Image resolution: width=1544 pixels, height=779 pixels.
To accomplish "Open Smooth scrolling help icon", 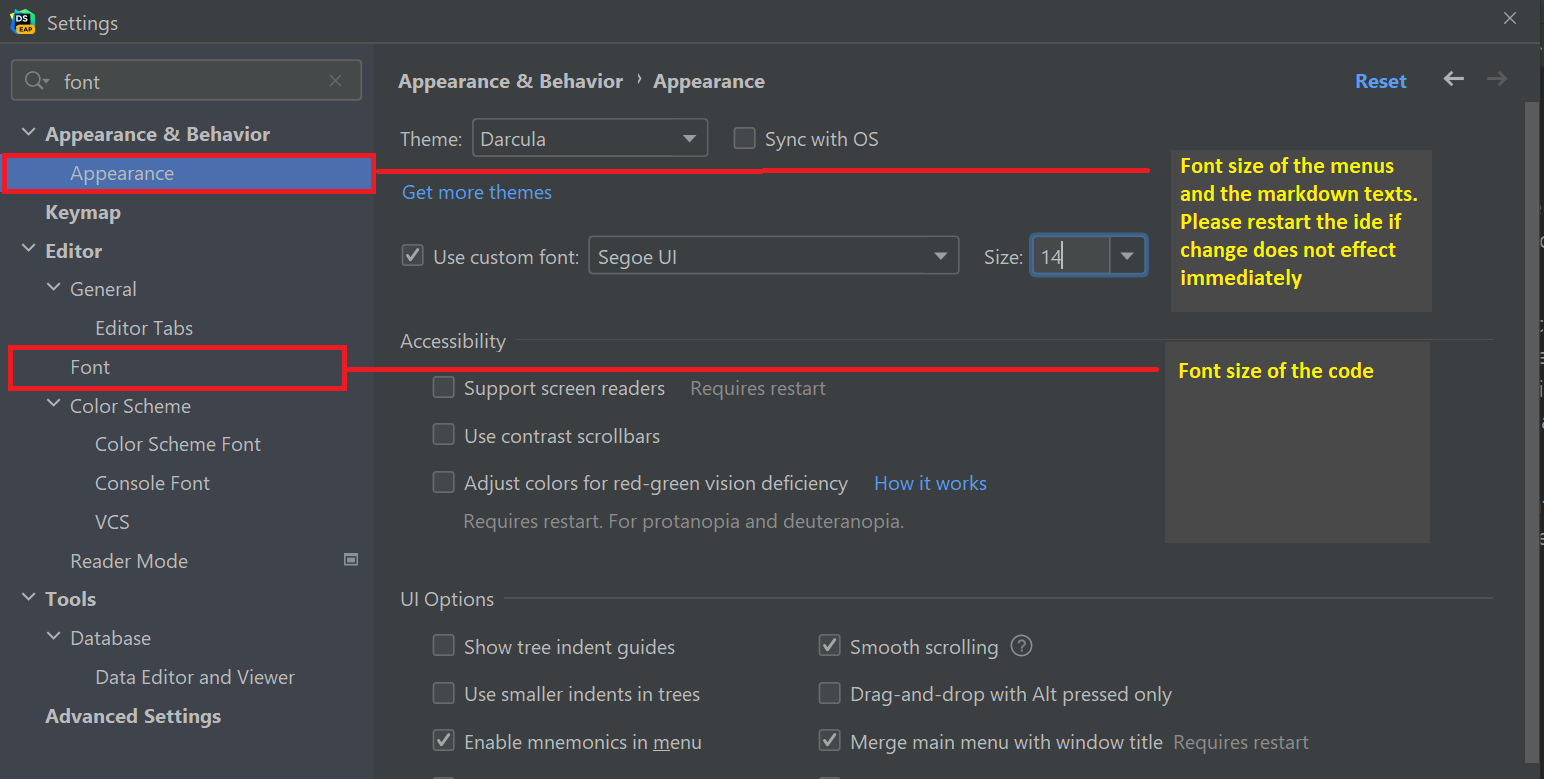I will click(1021, 646).
